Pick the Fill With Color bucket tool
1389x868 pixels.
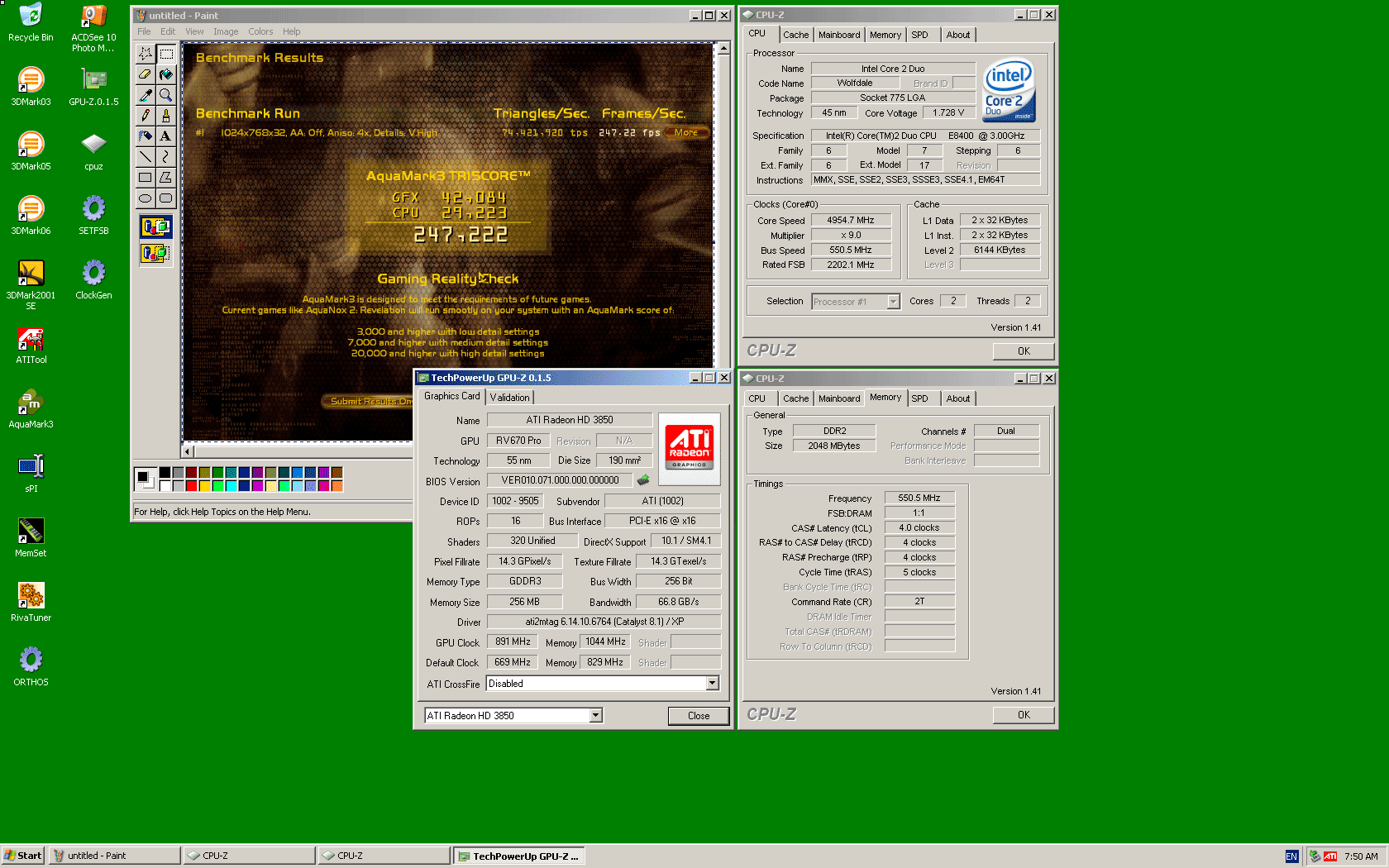(165, 74)
